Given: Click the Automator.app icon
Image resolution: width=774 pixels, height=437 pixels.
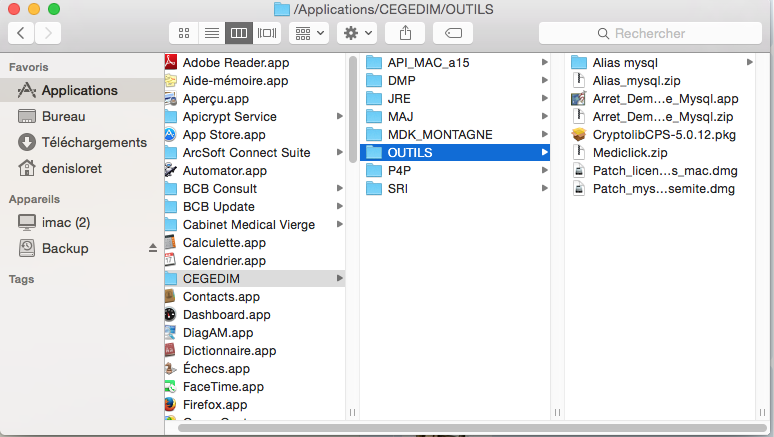Looking at the screenshot, I should 171,170.
